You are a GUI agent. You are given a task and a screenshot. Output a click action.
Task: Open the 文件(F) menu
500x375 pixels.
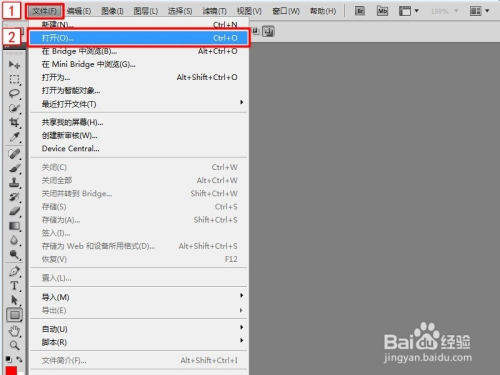click(x=45, y=11)
